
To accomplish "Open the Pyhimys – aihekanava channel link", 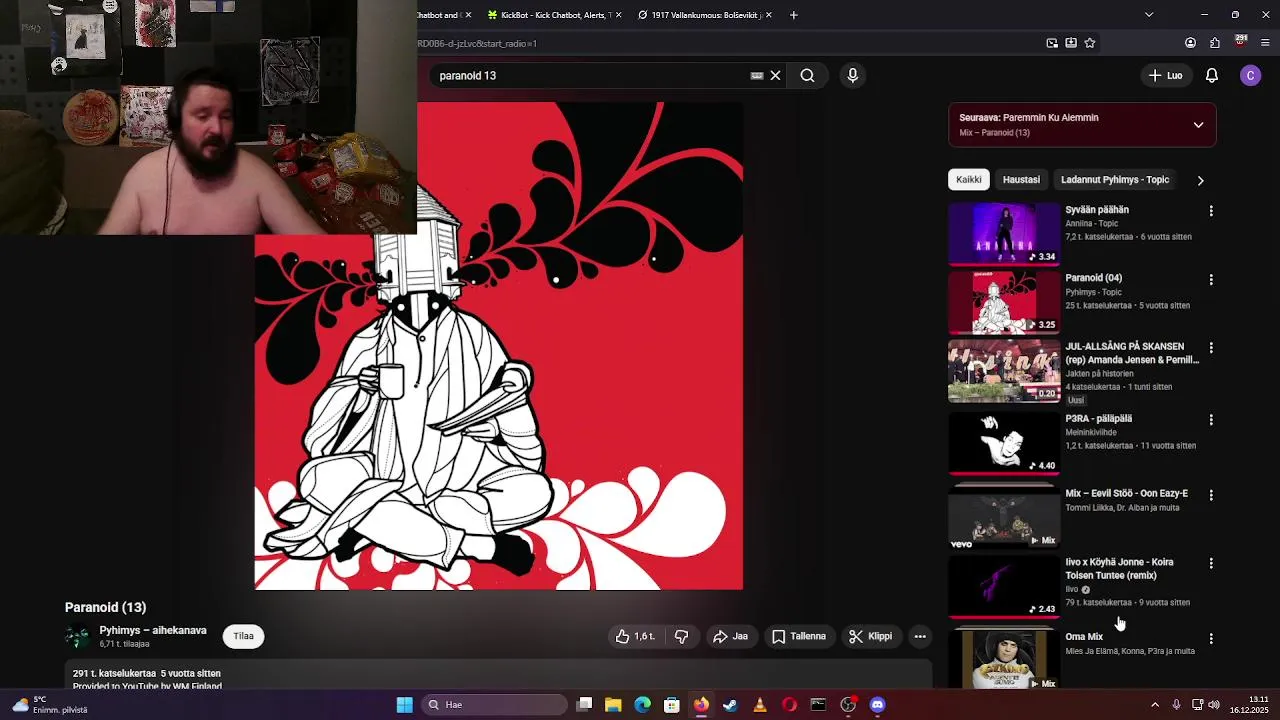I will (x=153, y=630).
